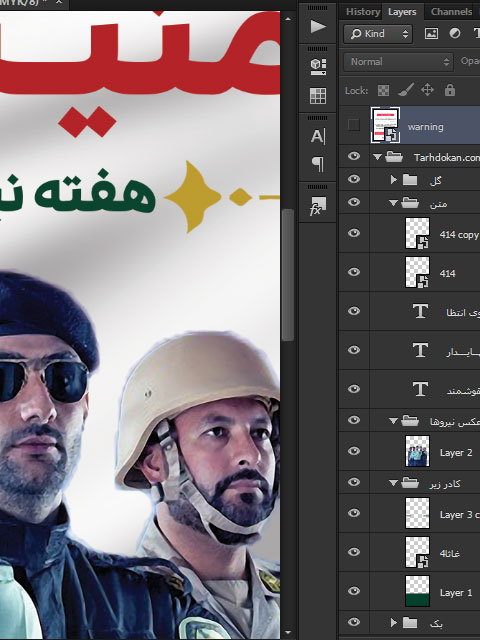The width and height of the screenshot is (480, 640).
Task: Click the Layer 1 green thumbnail
Action: [417, 591]
